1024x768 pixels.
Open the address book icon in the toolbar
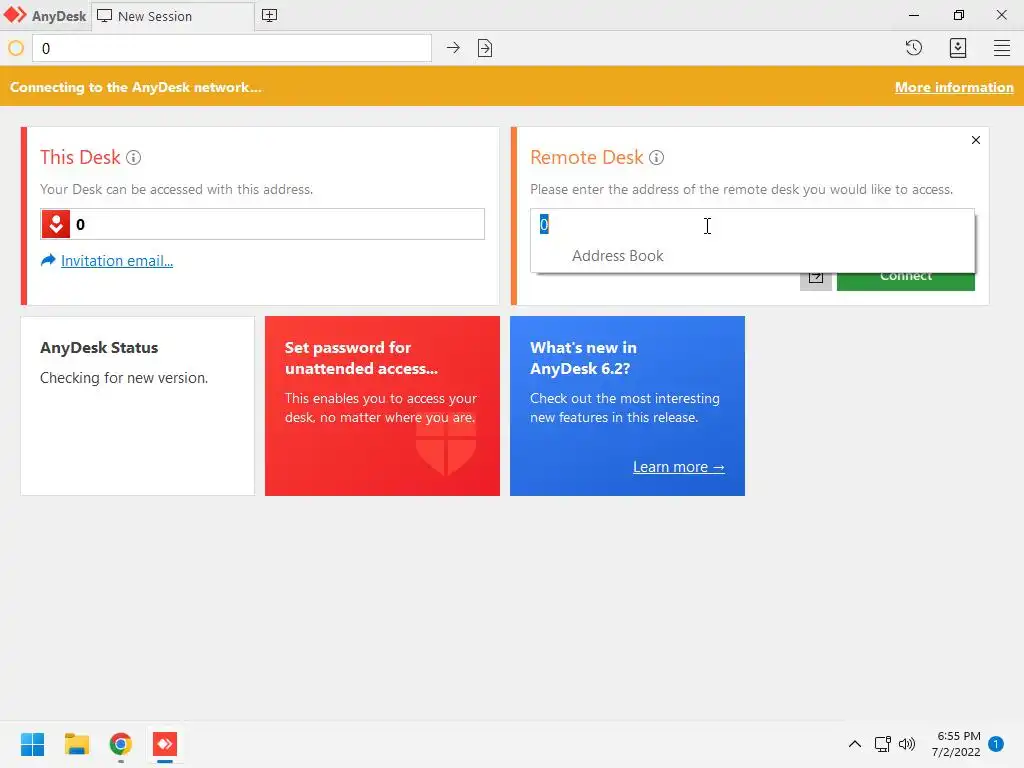click(957, 48)
